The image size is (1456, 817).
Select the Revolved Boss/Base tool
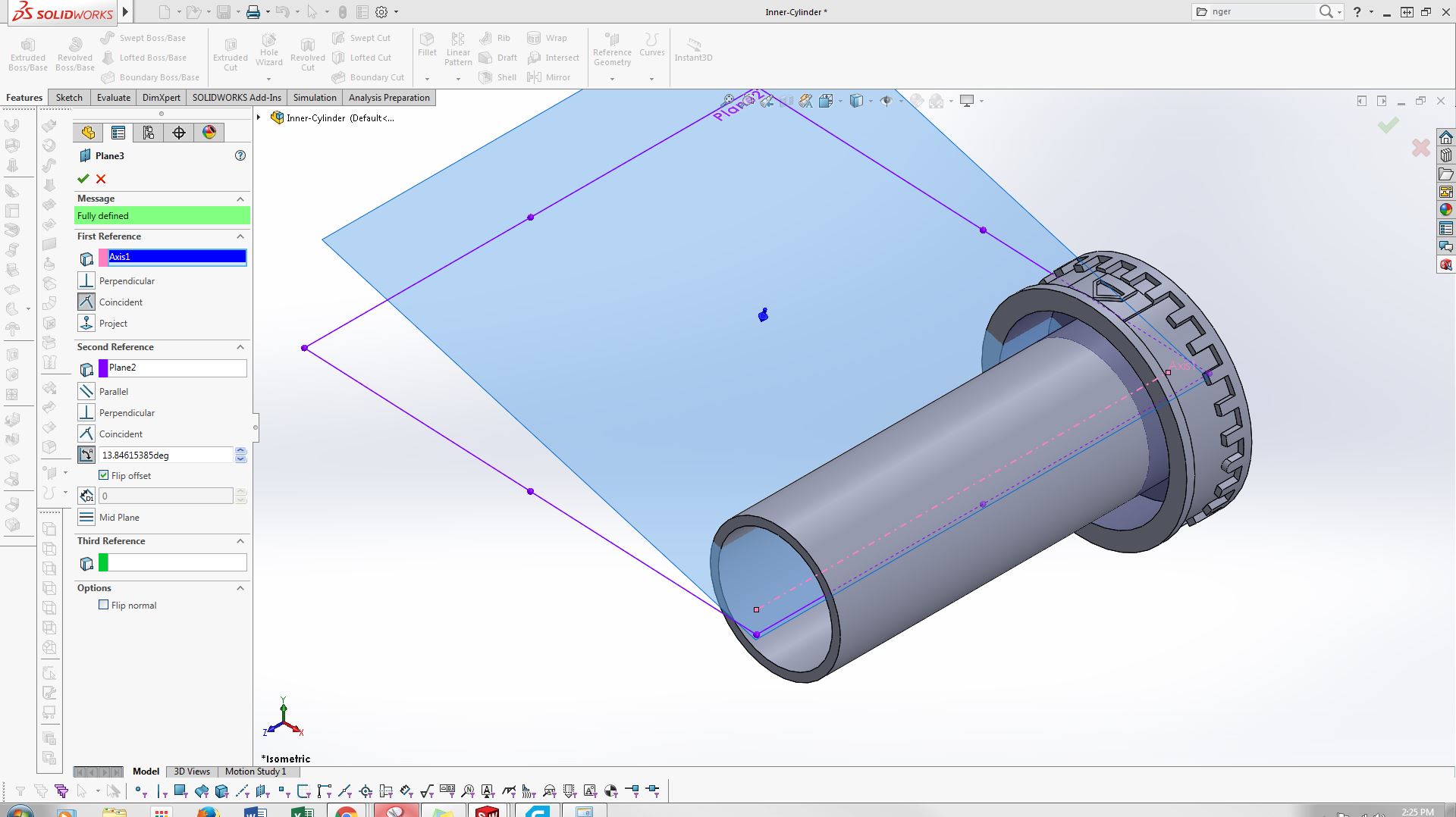tap(74, 54)
